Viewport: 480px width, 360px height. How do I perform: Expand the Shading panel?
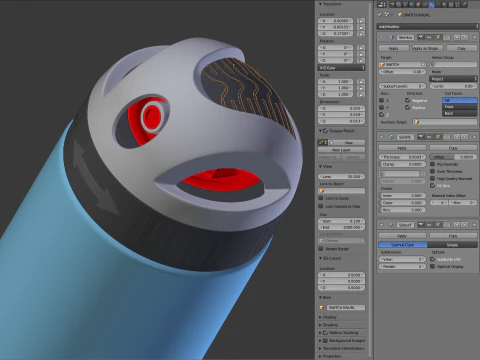pos(321,325)
